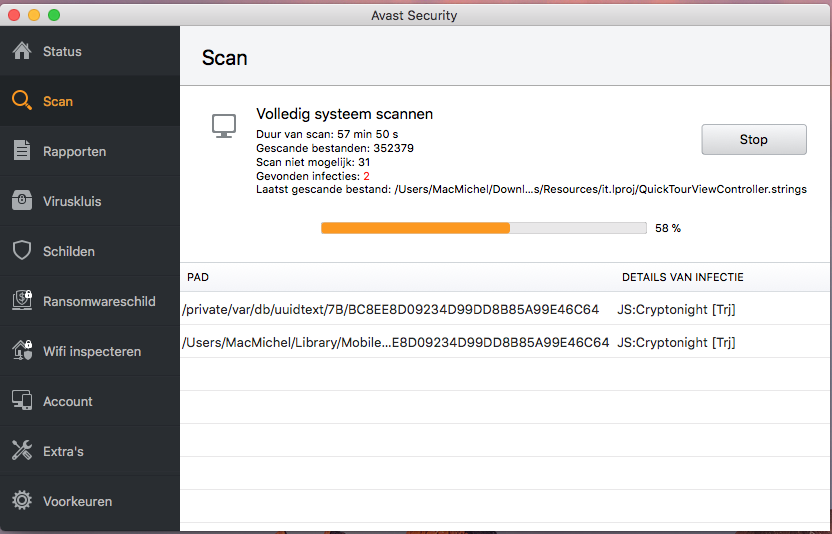Click the Scan niet mogelijk line

pyautogui.click(x=313, y=162)
